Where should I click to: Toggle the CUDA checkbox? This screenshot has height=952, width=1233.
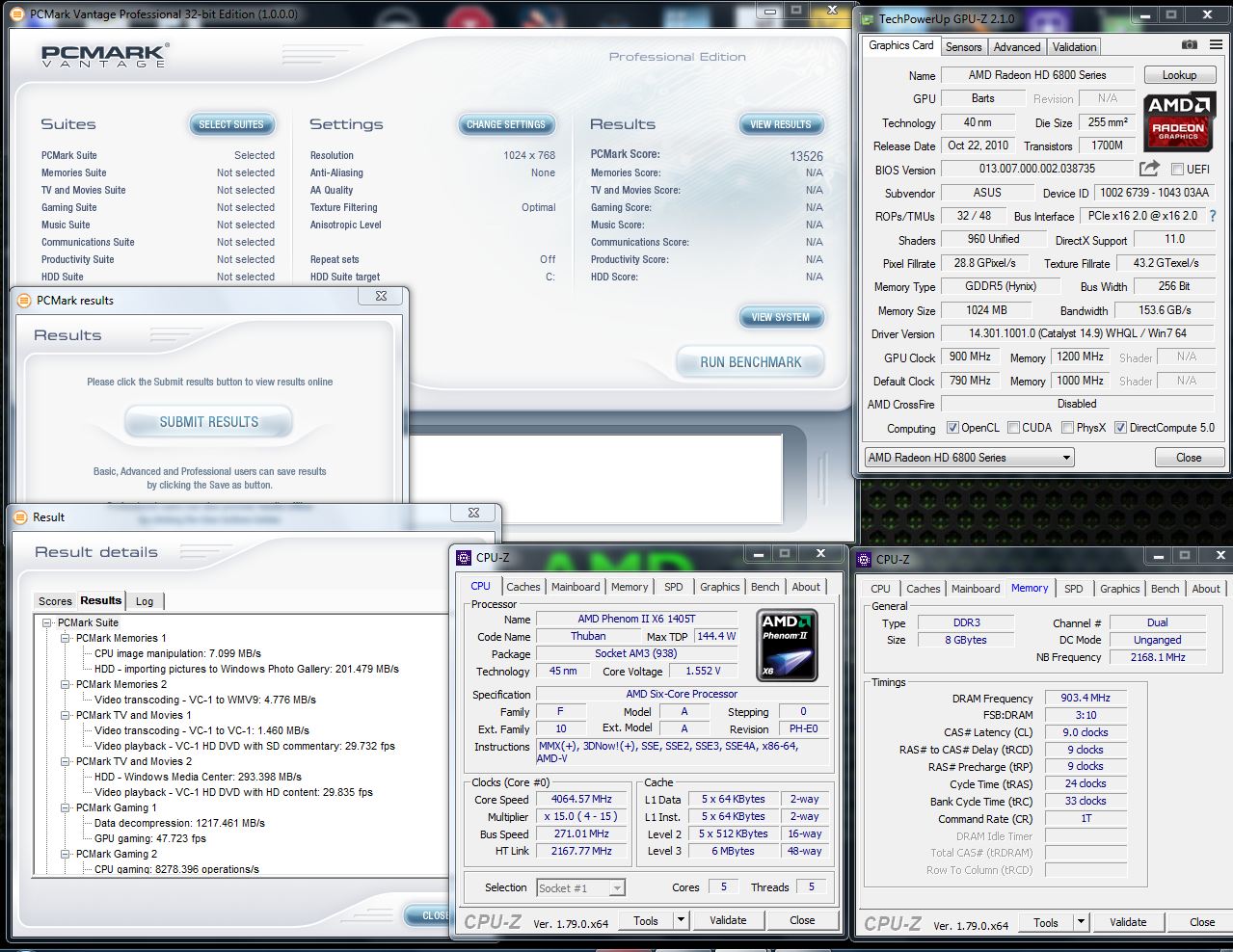tap(1013, 428)
